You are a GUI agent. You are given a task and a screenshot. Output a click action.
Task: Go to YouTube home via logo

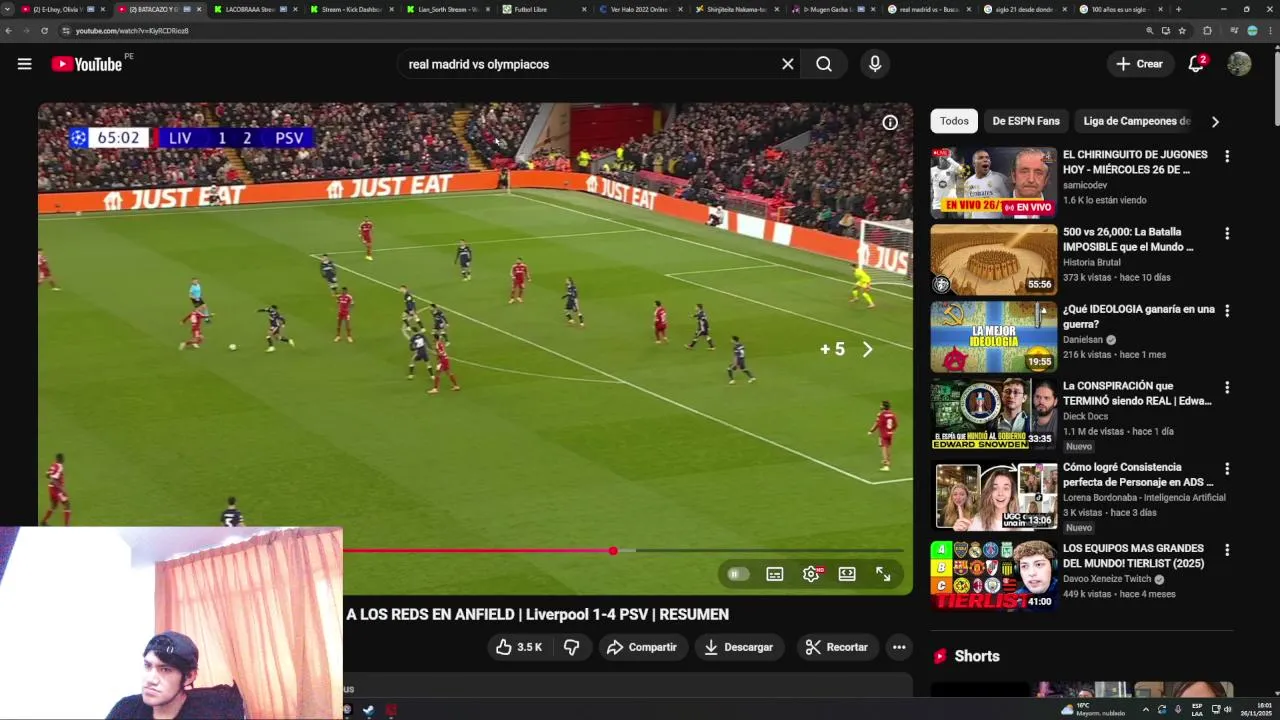click(87, 64)
